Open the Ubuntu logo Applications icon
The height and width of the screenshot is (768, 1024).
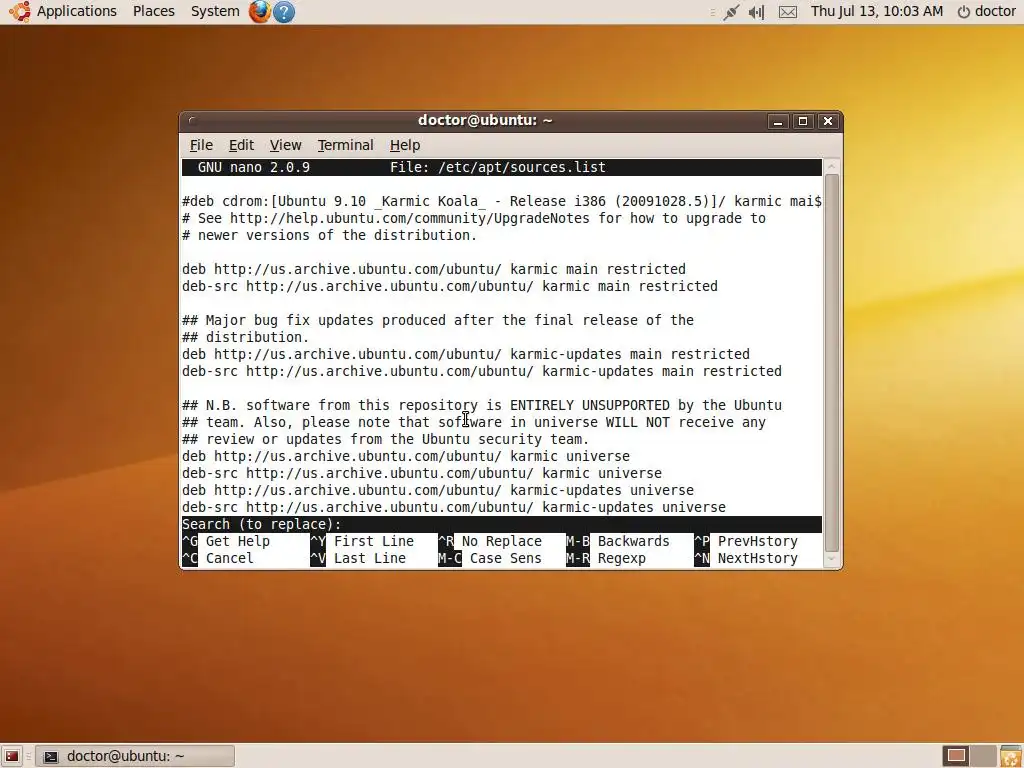[19, 11]
